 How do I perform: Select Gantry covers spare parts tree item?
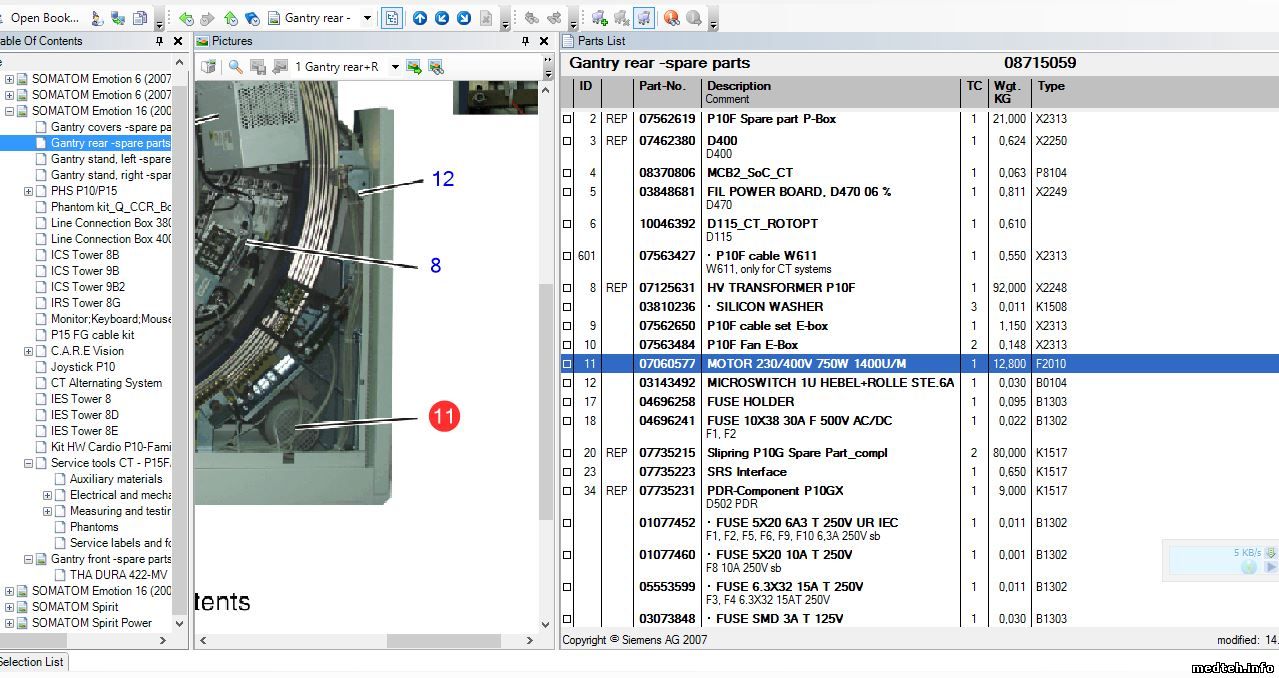pos(110,127)
